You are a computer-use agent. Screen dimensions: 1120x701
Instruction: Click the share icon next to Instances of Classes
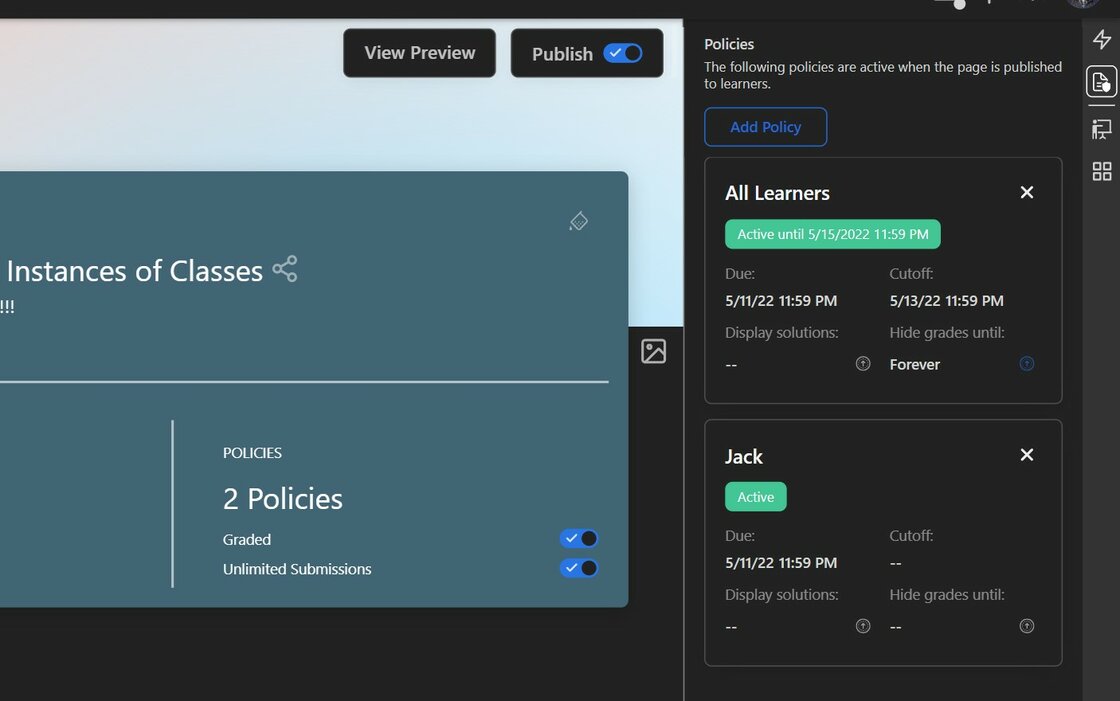coord(284,268)
